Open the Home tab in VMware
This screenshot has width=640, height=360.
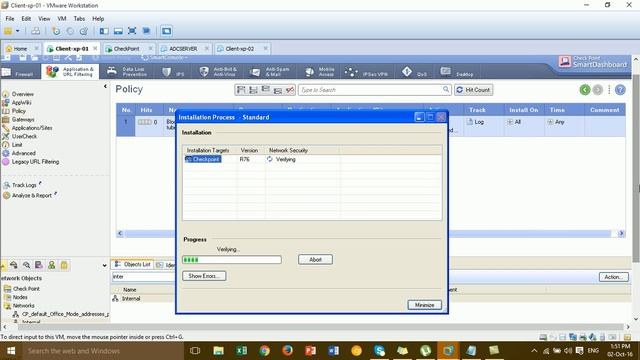20,49
